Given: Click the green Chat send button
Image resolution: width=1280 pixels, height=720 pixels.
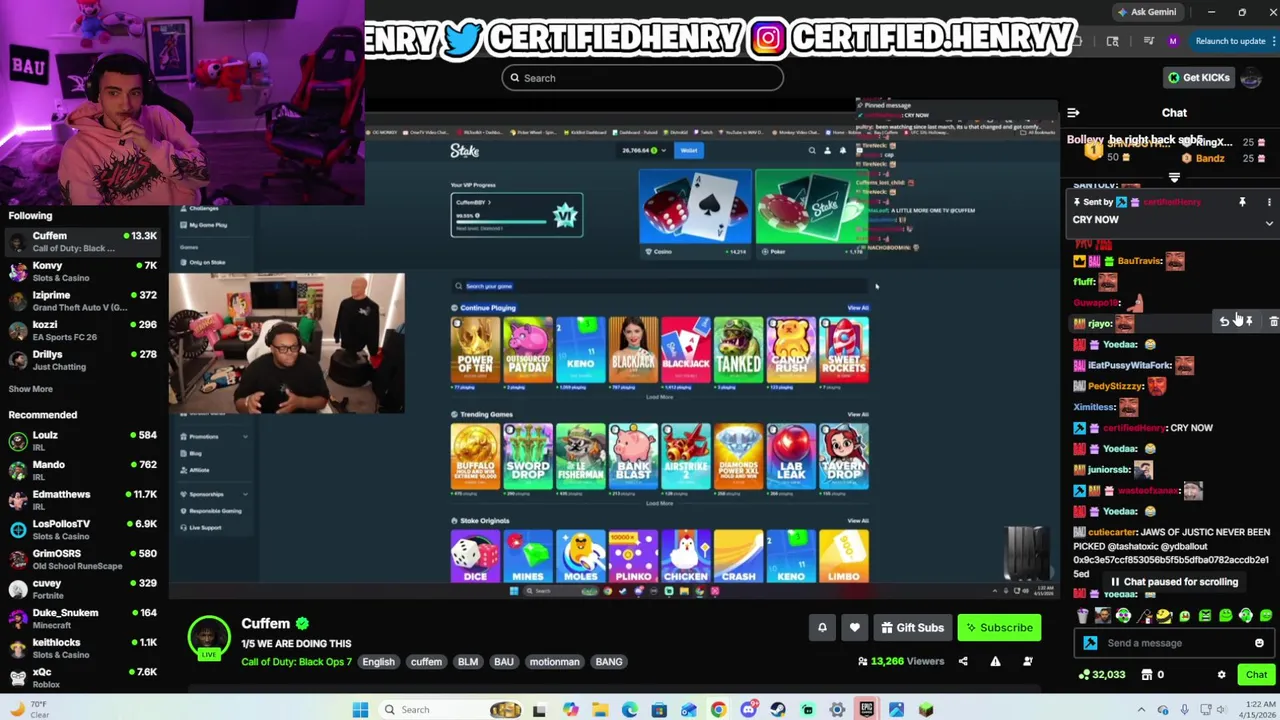Looking at the screenshot, I should 1256,674.
